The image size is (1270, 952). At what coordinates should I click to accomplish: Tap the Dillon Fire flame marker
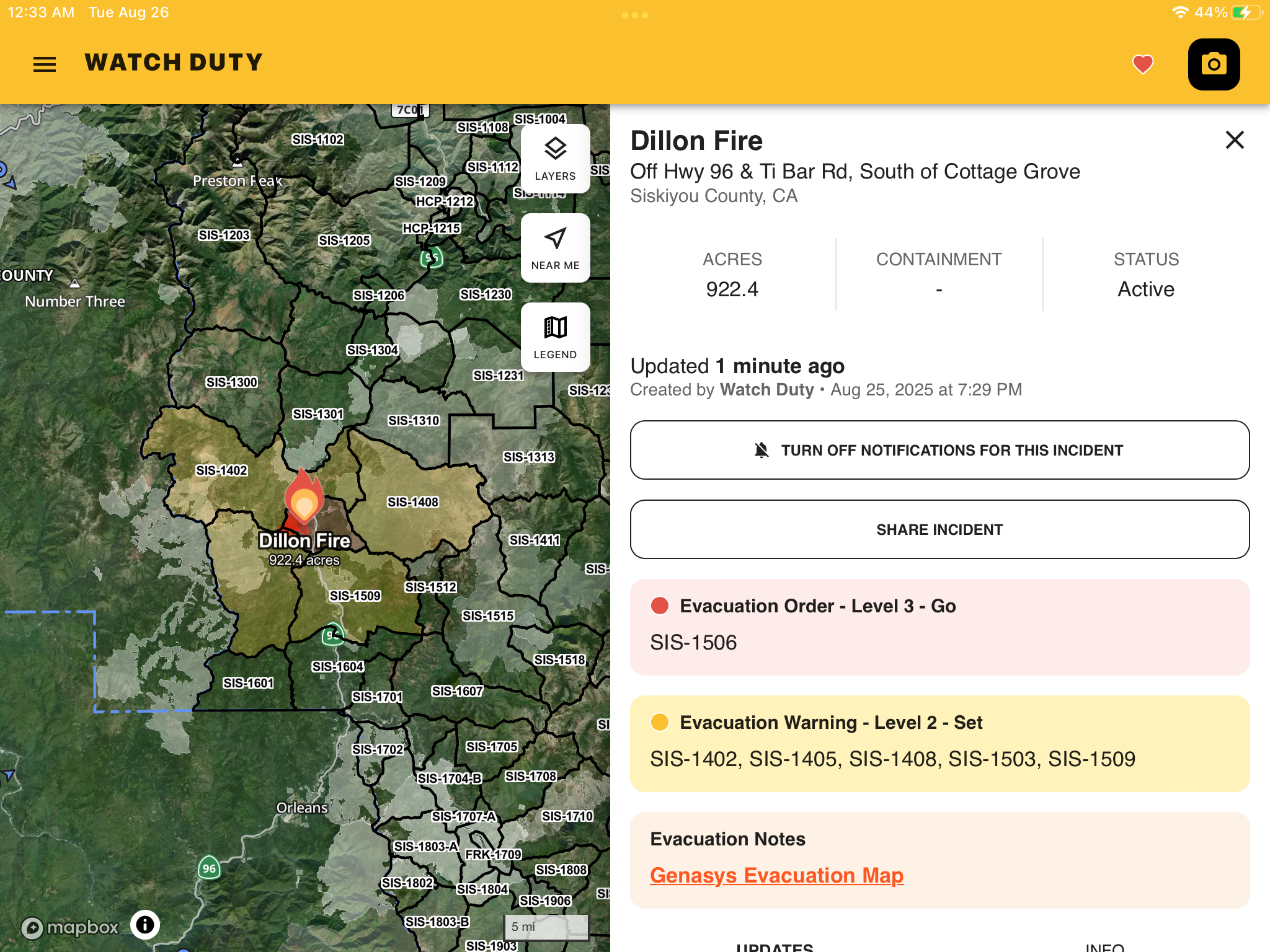click(304, 497)
